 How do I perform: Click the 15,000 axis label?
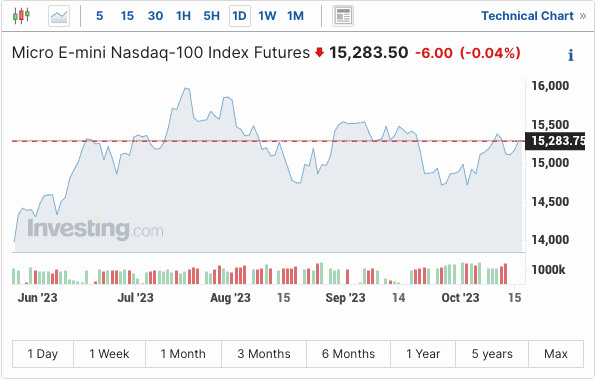[550, 163]
